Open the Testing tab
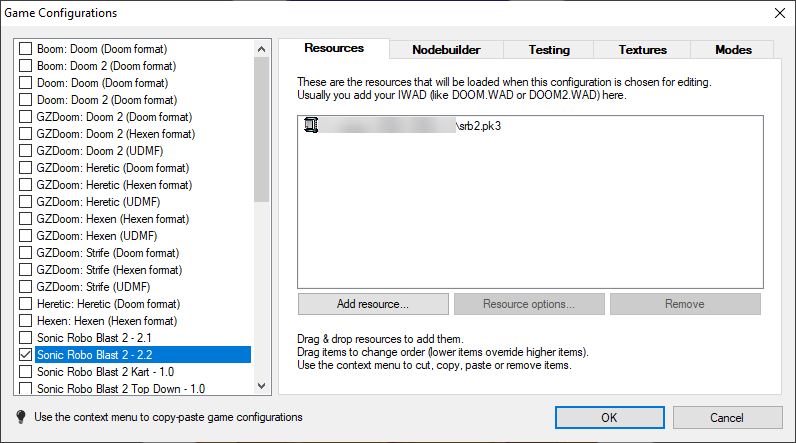 click(549, 50)
